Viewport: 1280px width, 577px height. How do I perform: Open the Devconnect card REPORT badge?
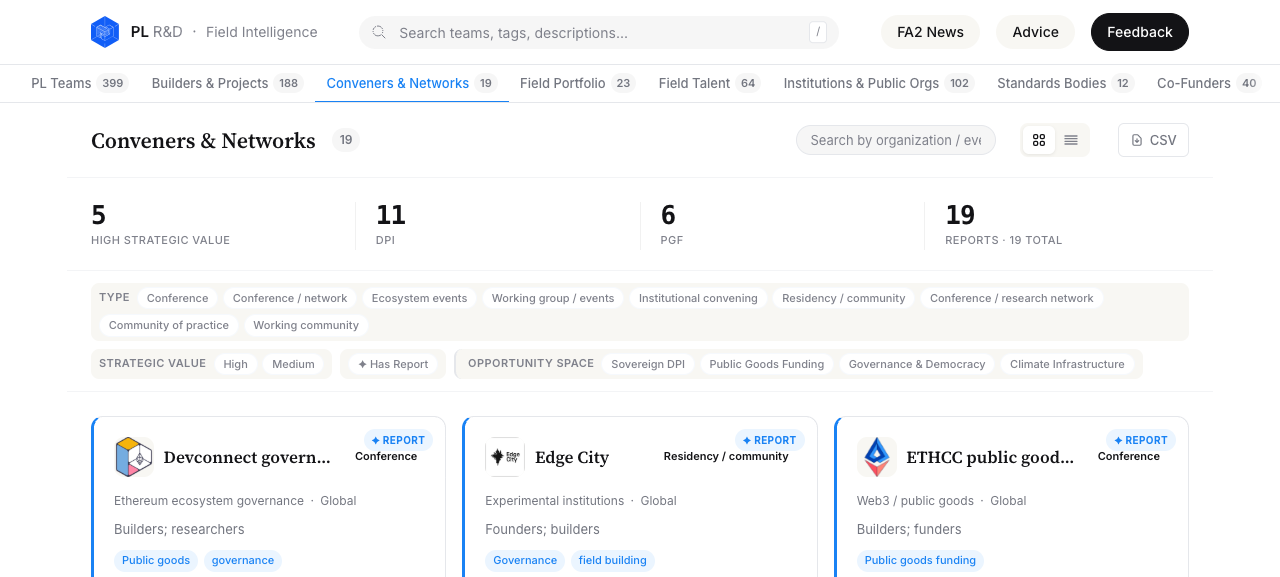tap(398, 440)
